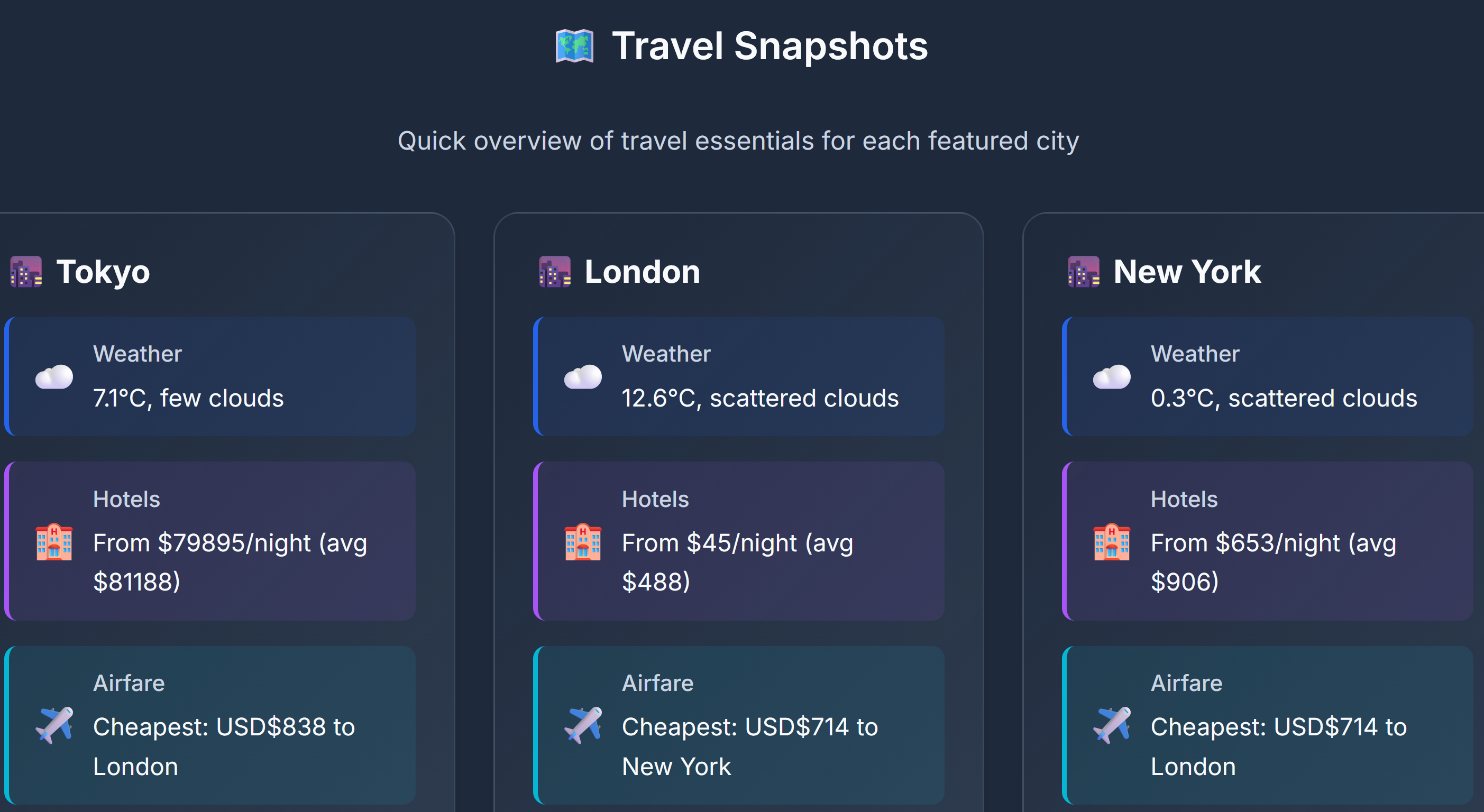Select the cityscape icon next to London
This screenshot has width=1484, height=812.
[x=554, y=271]
